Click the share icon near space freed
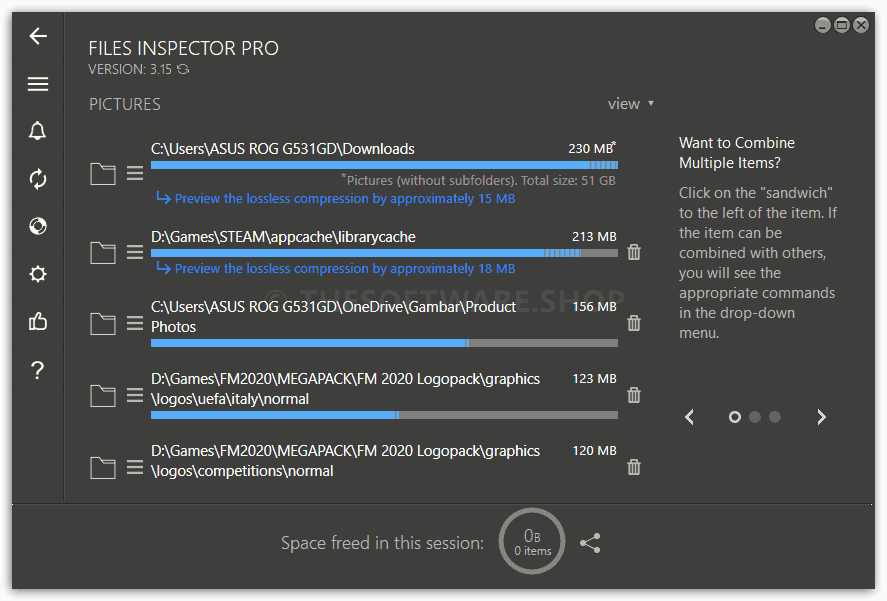This screenshot has width=887, height=601. [x=590, y=543]
